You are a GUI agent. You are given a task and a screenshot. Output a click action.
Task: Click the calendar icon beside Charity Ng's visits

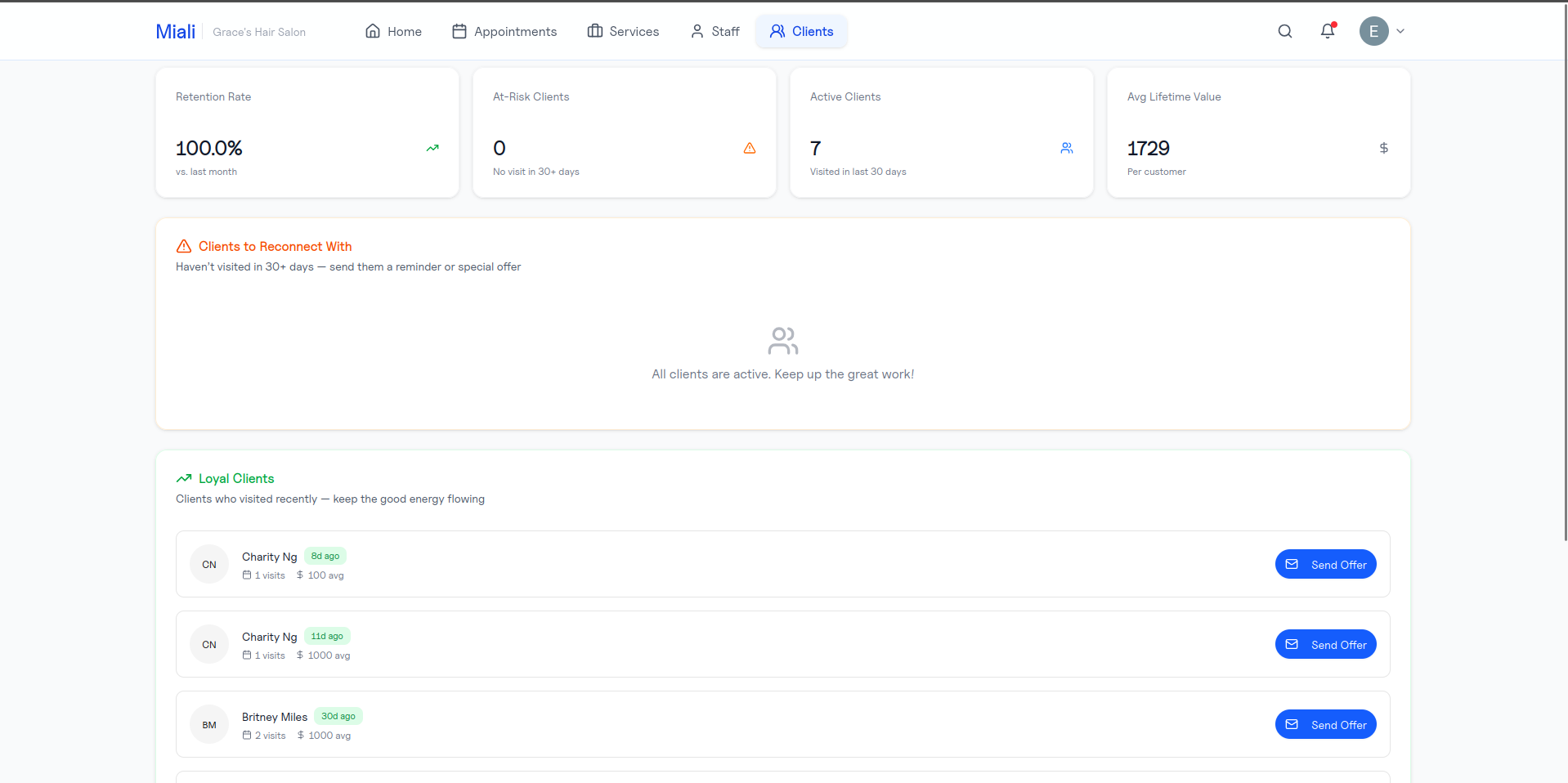tap(247, 575)
